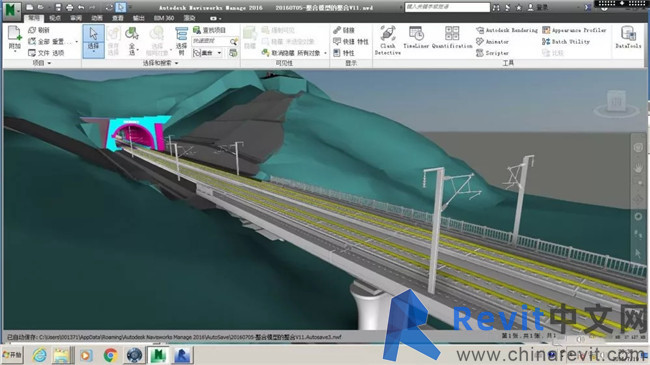Click the Print icon in quick access toolbar
Screen dimensions: 650x365
pyautogui.click(x=69, y=7)
